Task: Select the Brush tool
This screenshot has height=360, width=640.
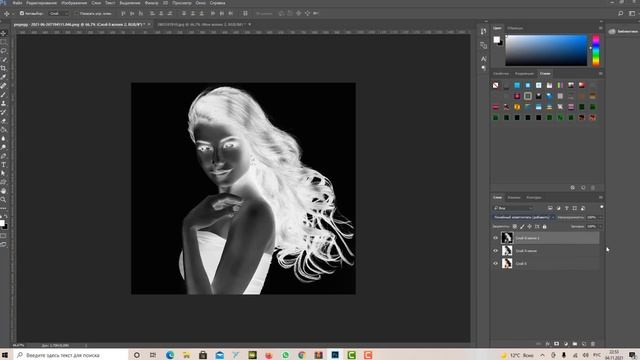Action: [x=4, y=94]
